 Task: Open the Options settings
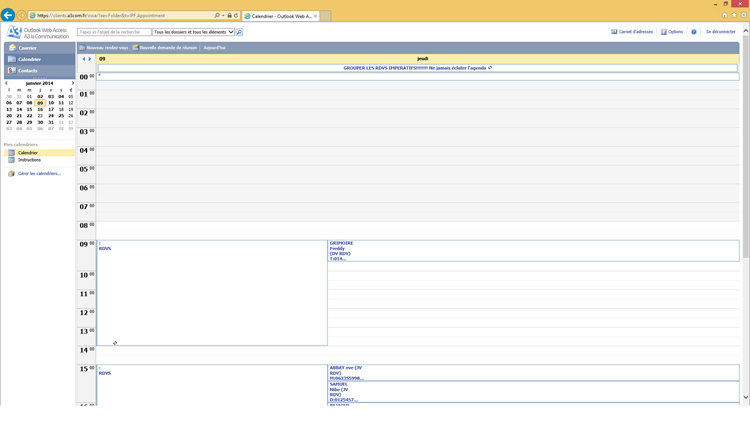675,32
